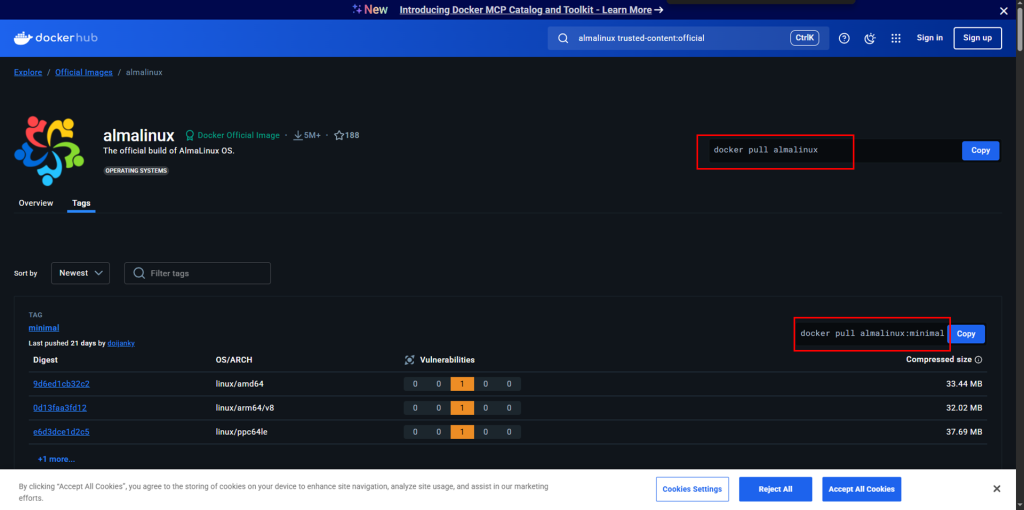Click the linux/ppc64le cell

(x=242, y=432)
